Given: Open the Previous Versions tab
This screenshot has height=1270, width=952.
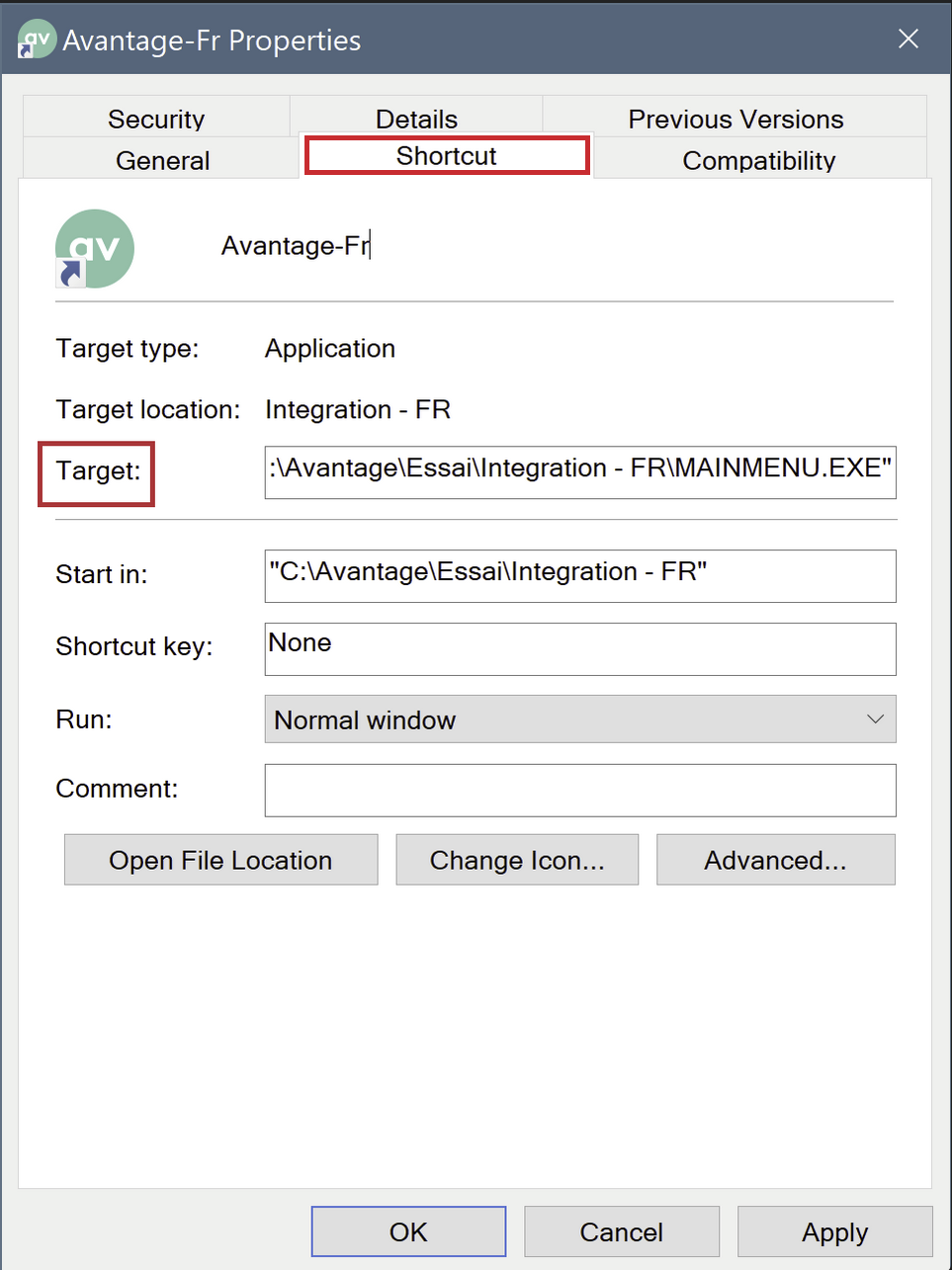Looking at the screenshot, I should 736,119.
